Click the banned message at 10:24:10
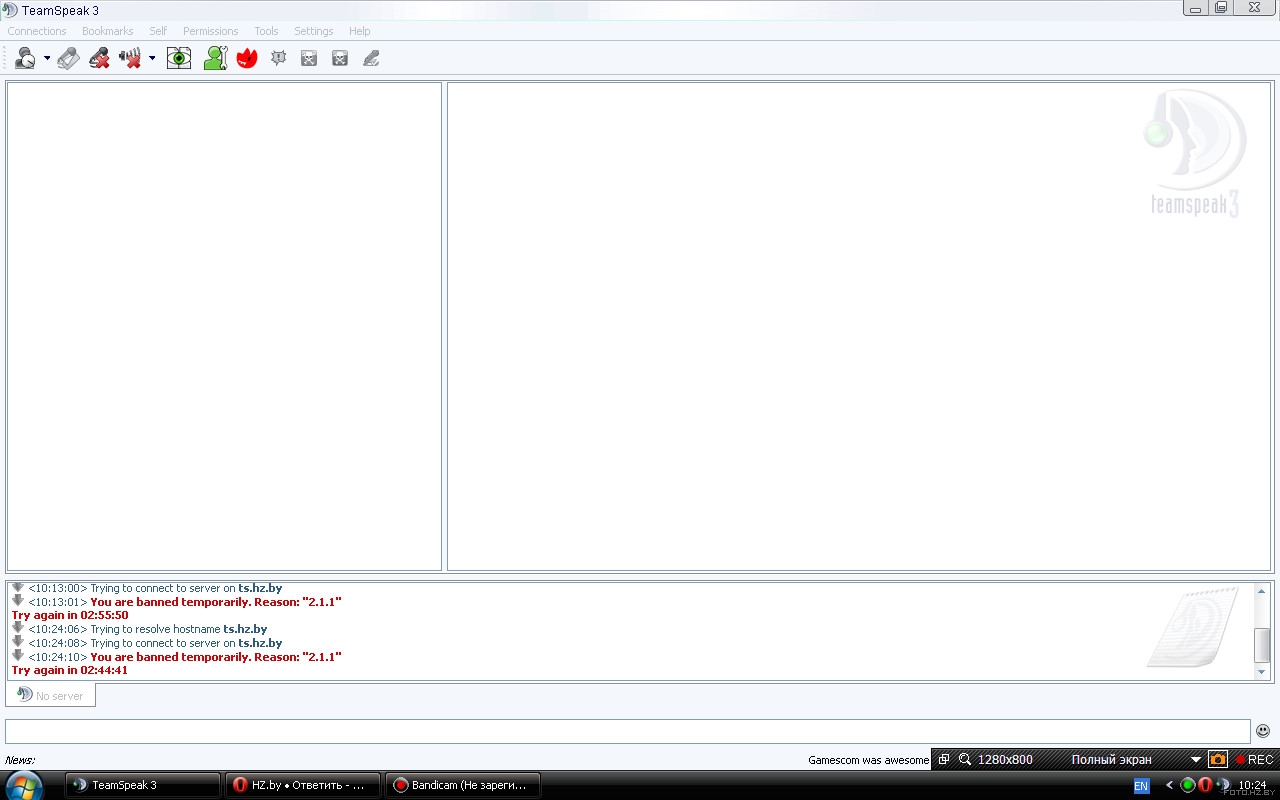 click(x=216, y=657)
